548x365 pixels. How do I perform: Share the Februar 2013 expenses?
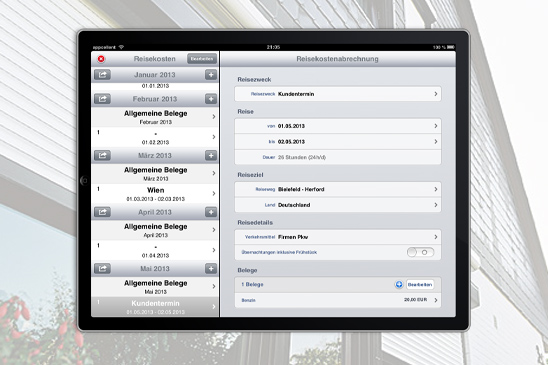[x=102, y=99]
